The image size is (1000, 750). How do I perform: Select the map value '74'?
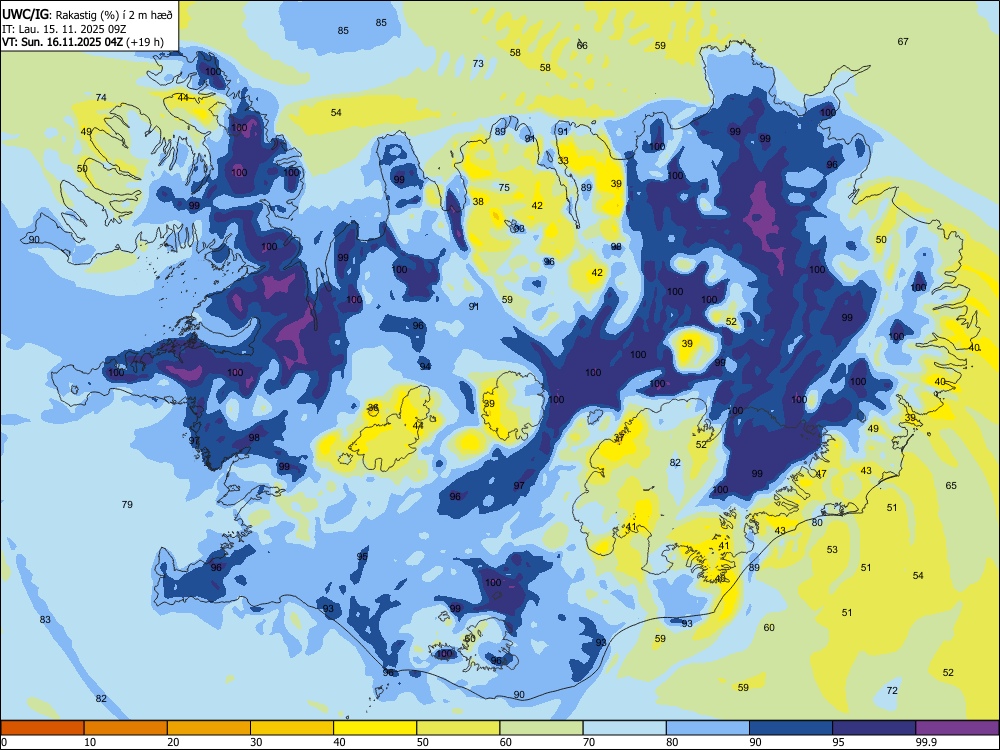101,98
